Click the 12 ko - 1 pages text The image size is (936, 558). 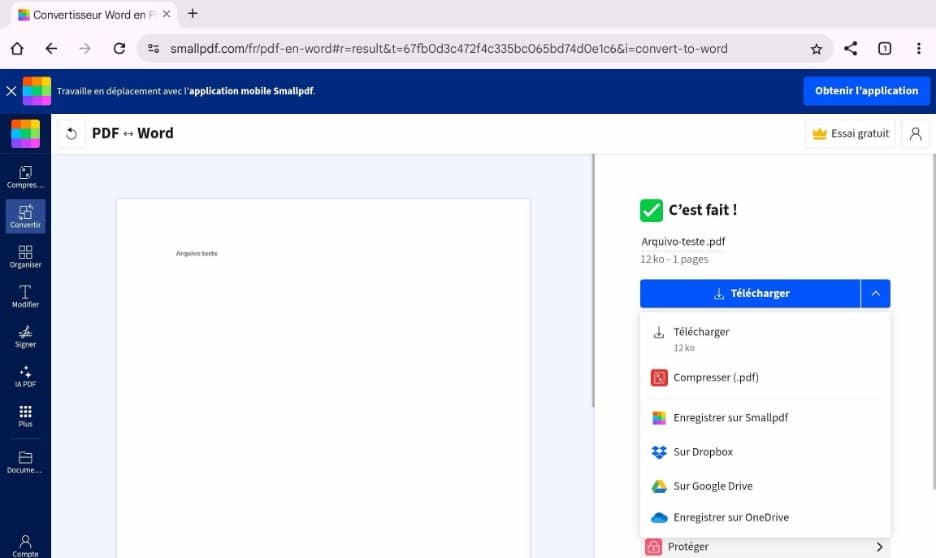[x=674, y=259]
